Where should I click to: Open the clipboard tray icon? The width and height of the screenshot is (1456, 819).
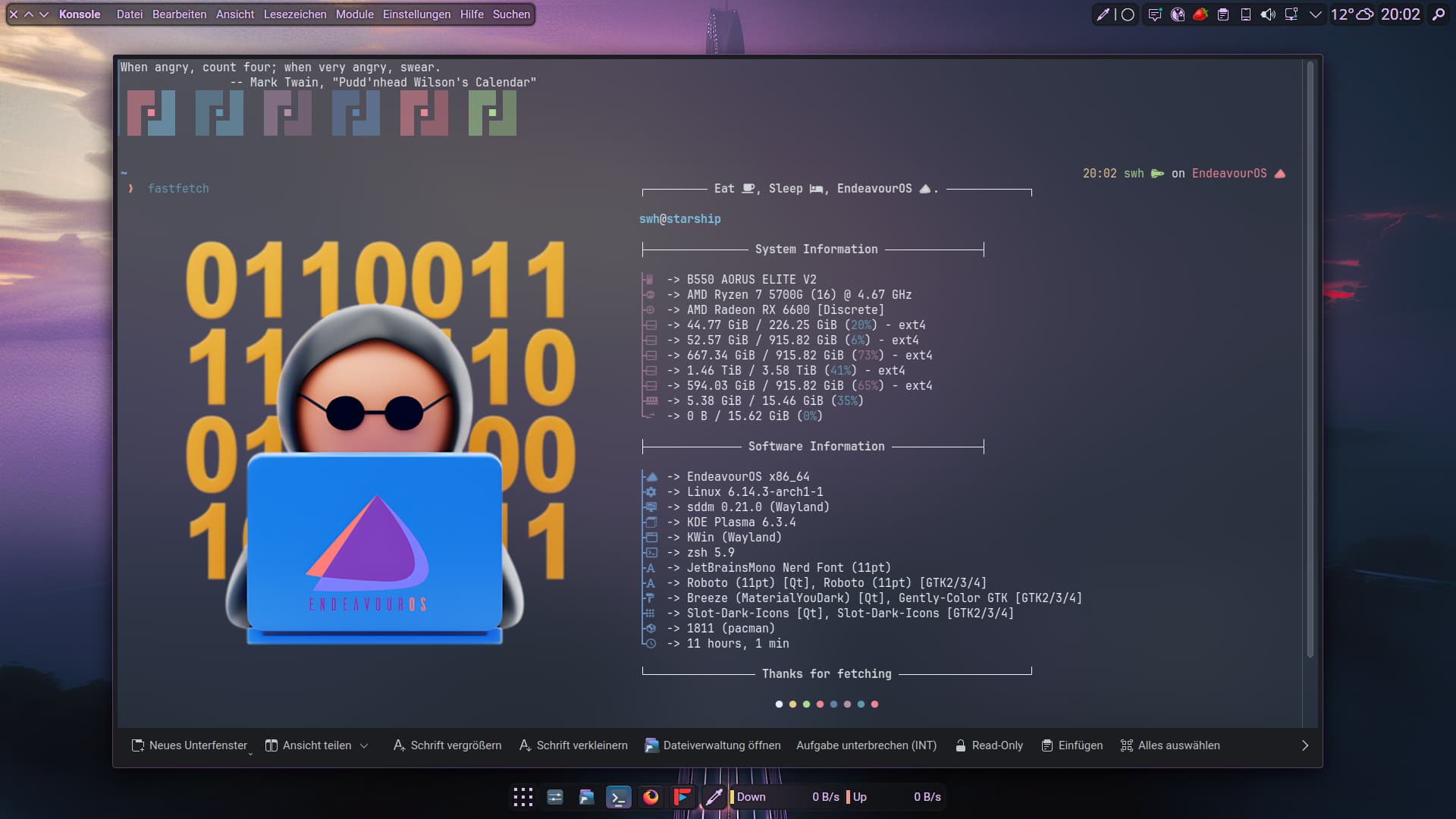click(1223, 14)
